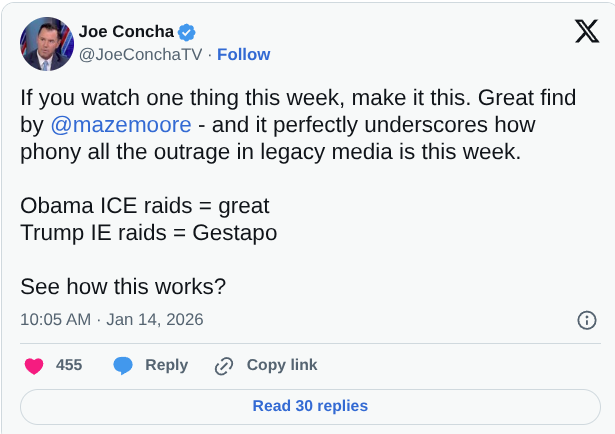This screenshot has height=434, width=615.
Task: Click the 455 likes count
Action: (x=69, y=365)
